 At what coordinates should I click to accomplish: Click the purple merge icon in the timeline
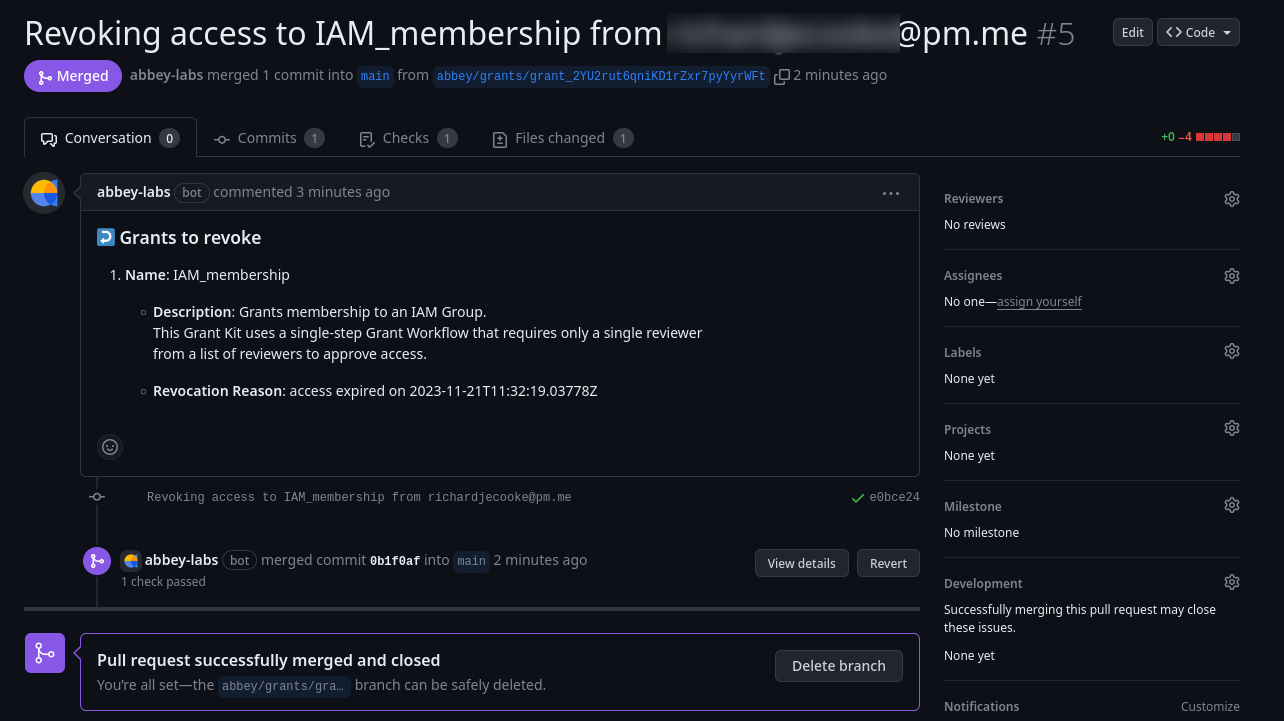click(x=97, y=561)
